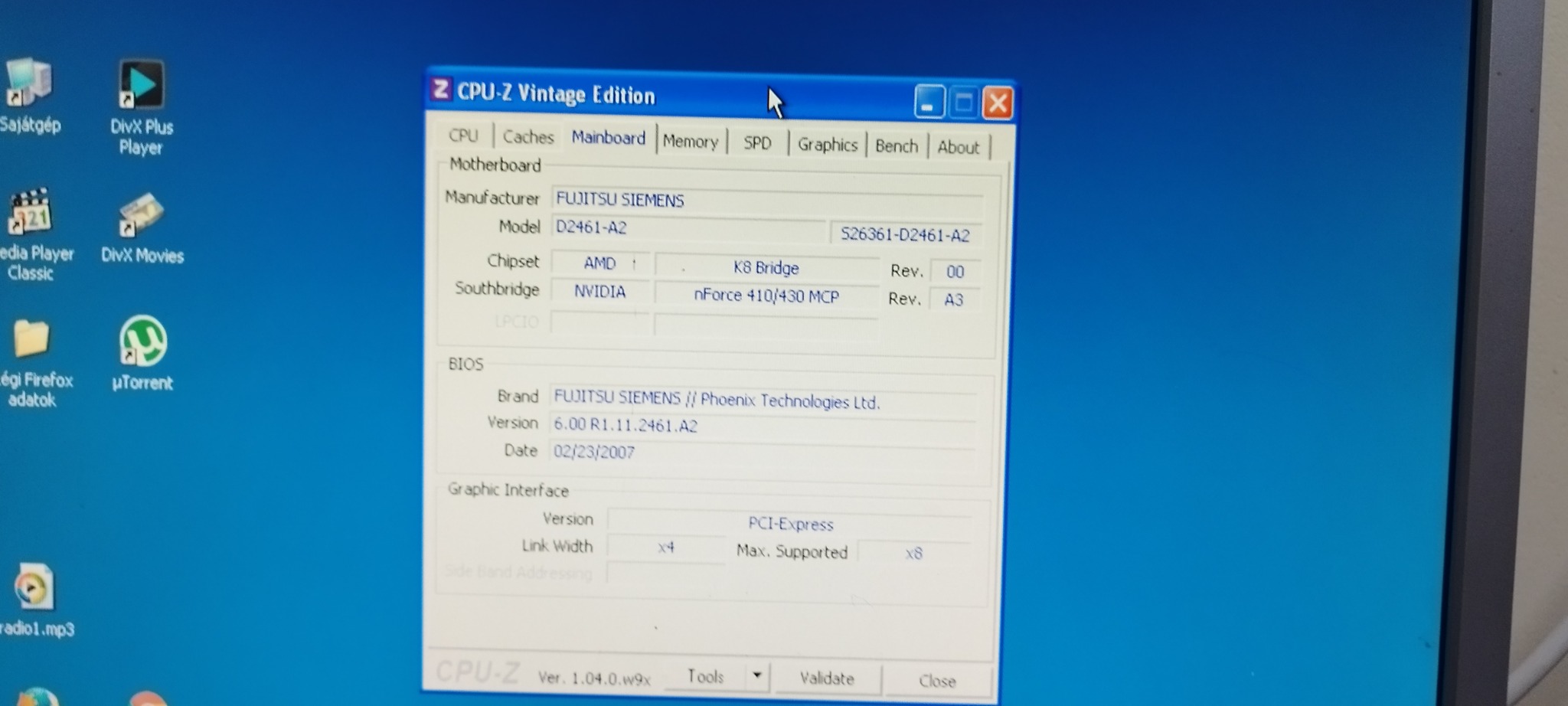Launch the µTorrent shortcut
The width and height of the screenshot is (1568, 706).
point(142,353)
